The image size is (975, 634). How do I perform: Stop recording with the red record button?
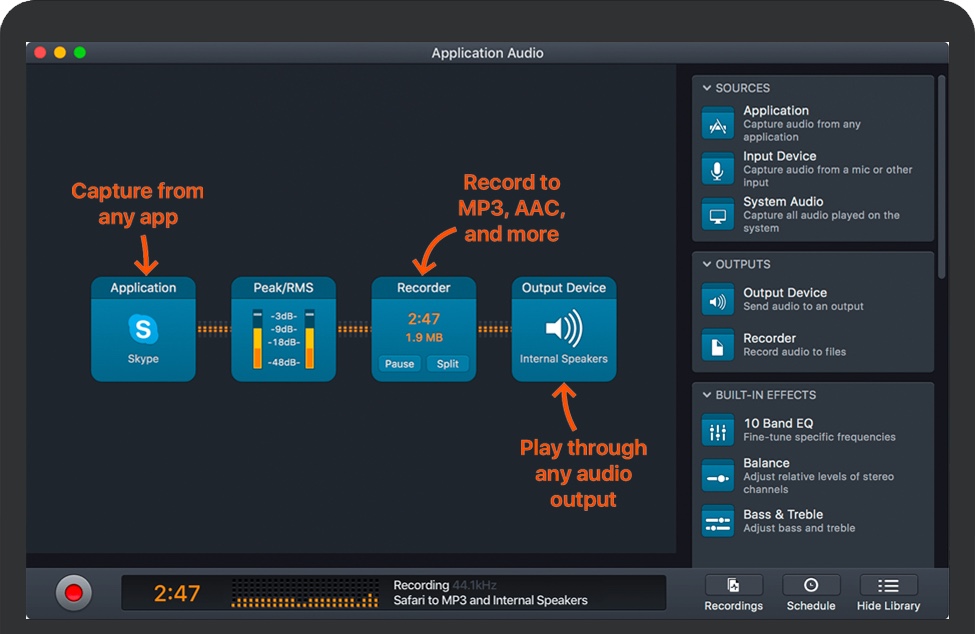(73, 593)
